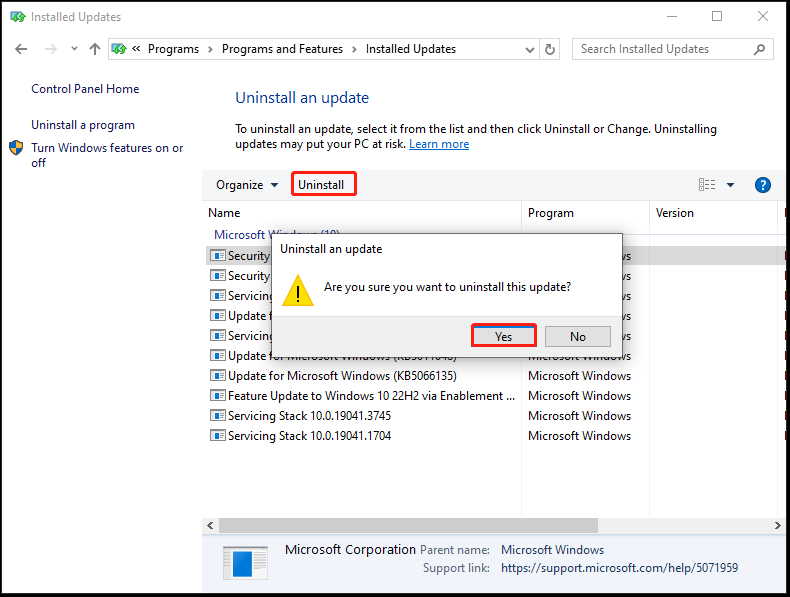Expand the address bar history dropdown

pos(530,49)
